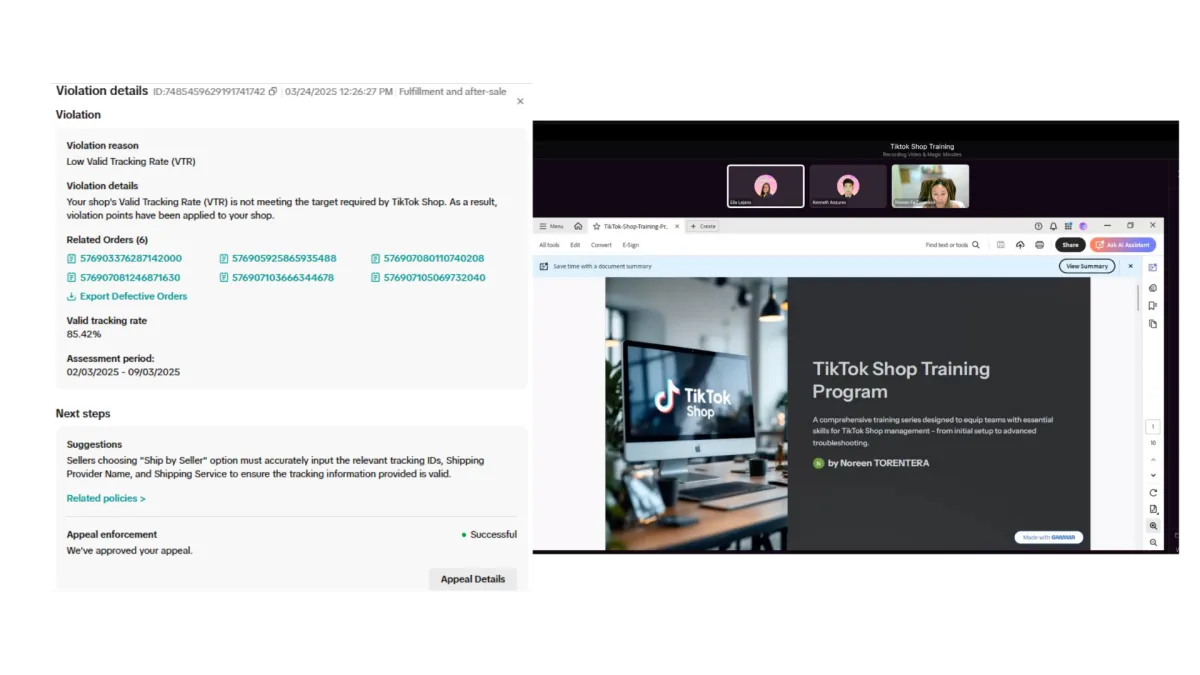Open Acrobat Help question mark icon
Screen dimensions: 1200x675
coord(1038,226)
